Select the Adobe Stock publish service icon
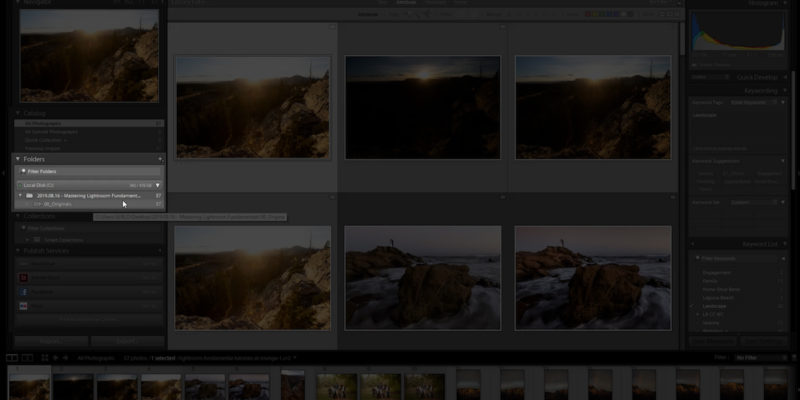Screen dimensions: 800x400 (x=23, y=278)
